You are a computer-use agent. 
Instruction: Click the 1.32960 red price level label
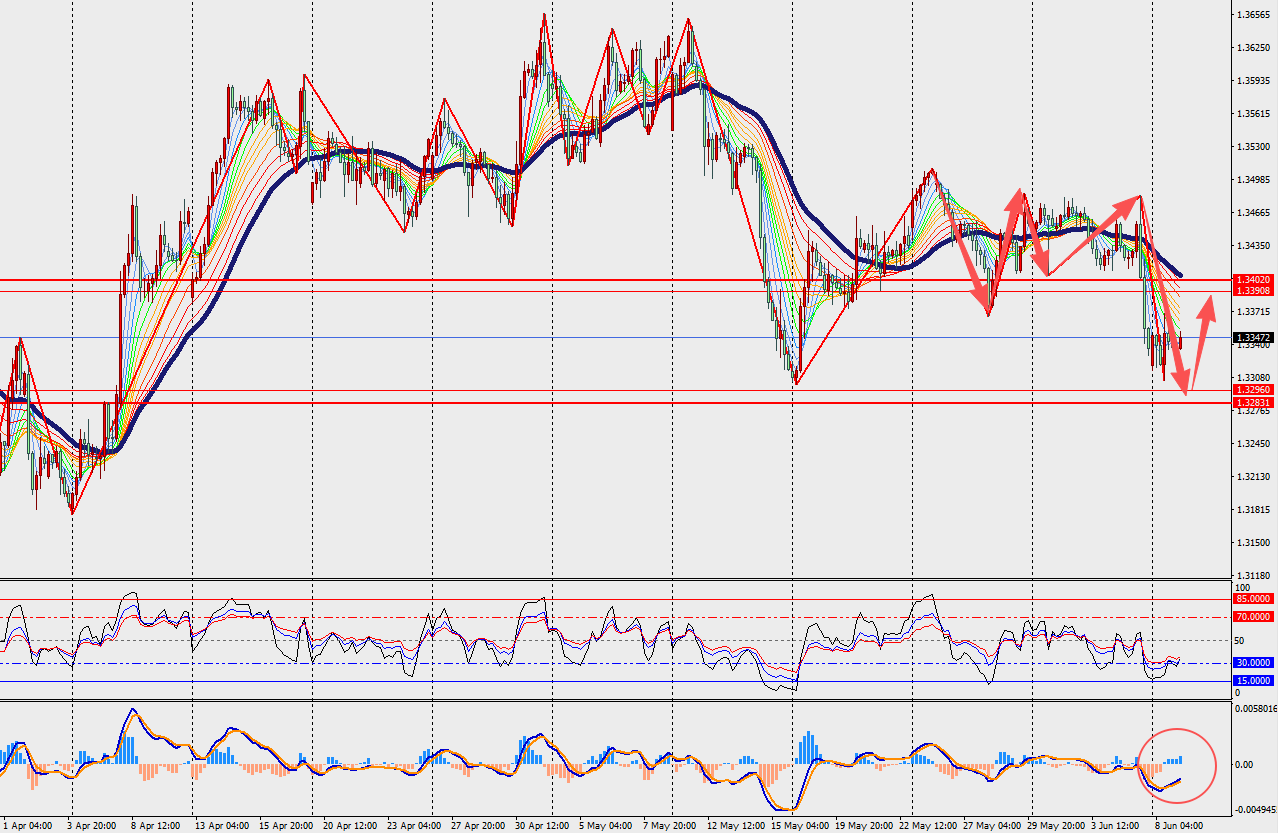1254,390
